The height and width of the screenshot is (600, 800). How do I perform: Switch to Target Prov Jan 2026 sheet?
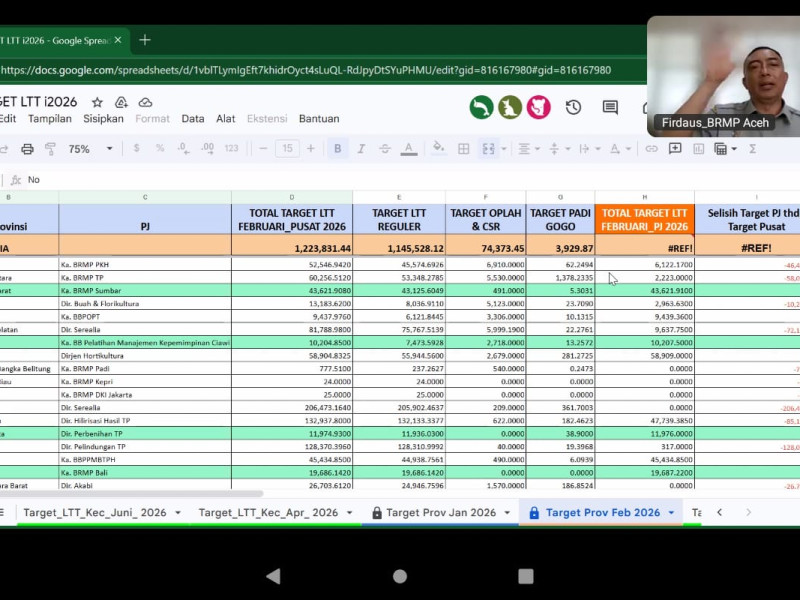pyautogui.click(x=440, y=513)
